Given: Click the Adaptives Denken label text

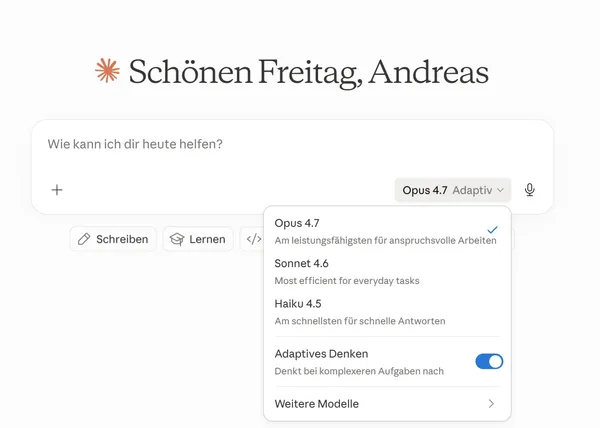Looking at the screenshot, I should 321,353.
